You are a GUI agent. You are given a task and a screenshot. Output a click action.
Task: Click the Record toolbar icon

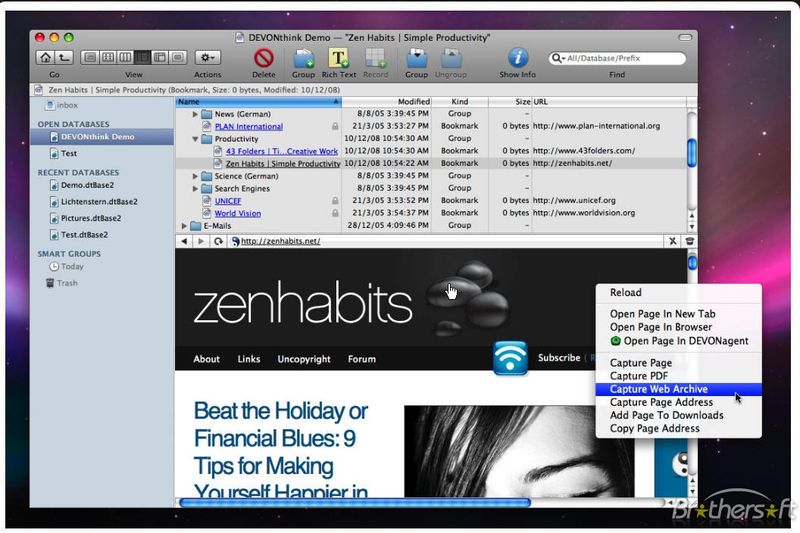(376, 58)
